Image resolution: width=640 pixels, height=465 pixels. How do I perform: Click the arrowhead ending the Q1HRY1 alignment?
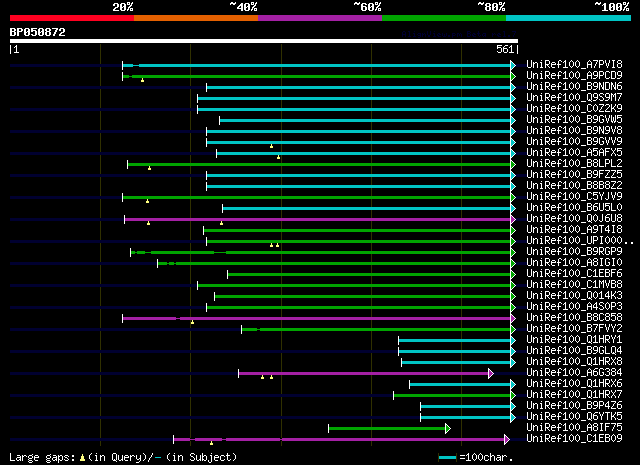point(513,340)
